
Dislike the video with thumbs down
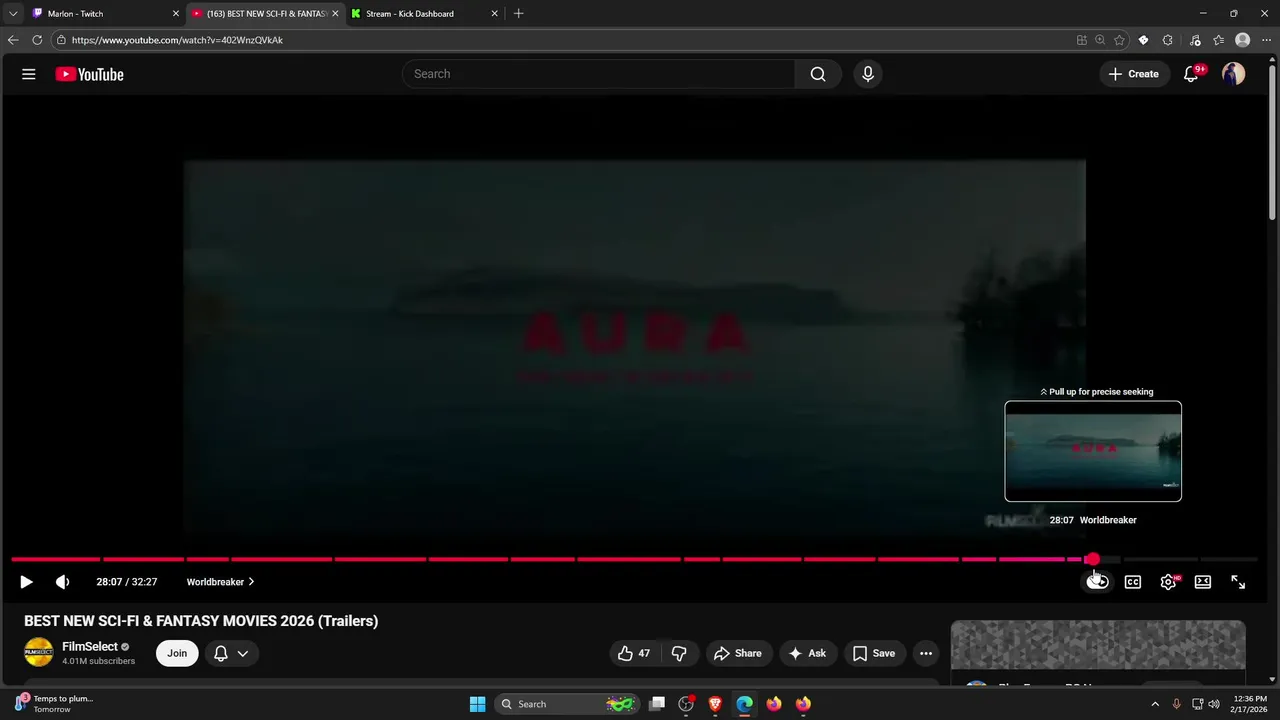tap(679, 653)
